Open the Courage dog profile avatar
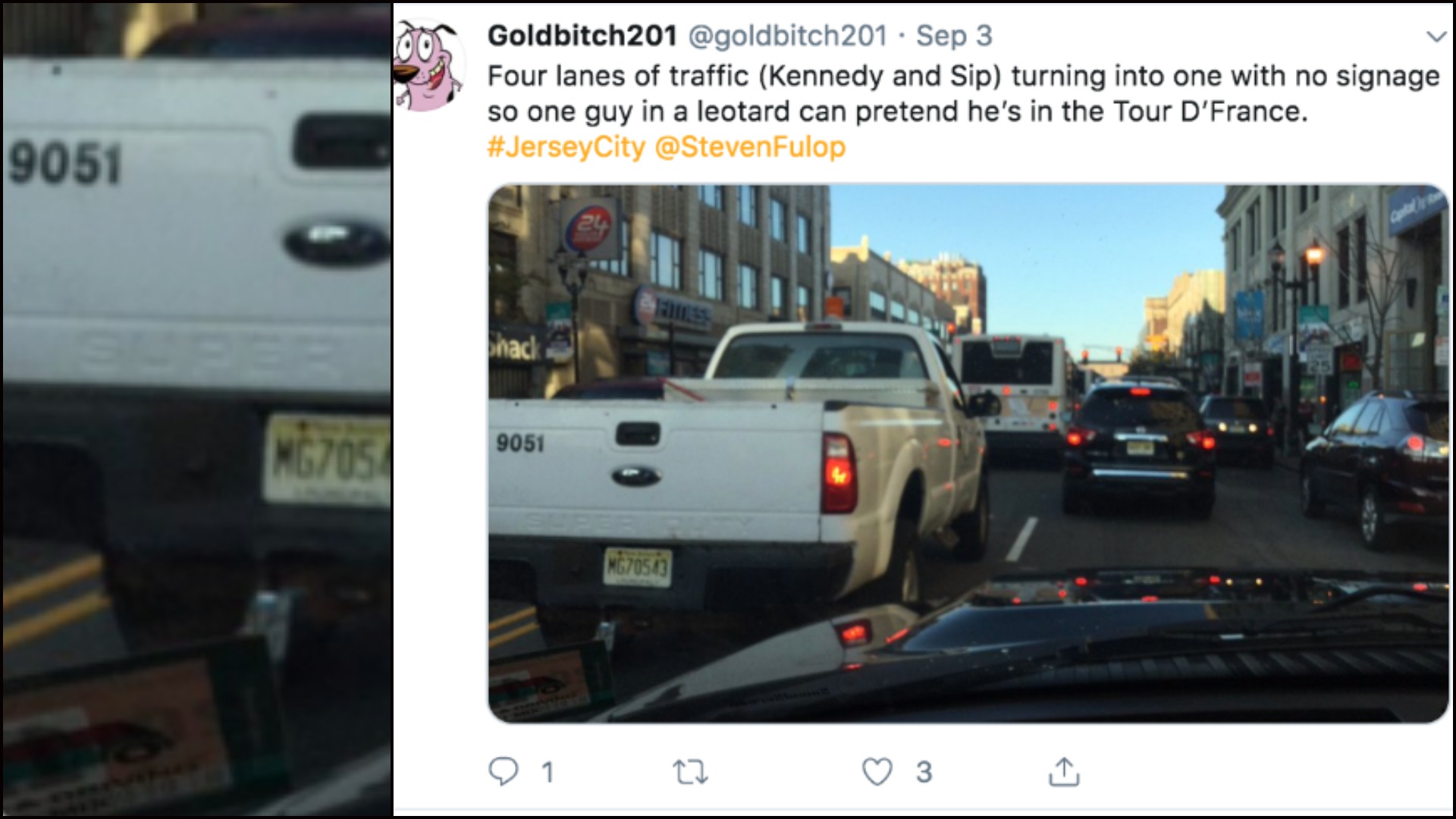The width and height of the screenshot is (1456, 819). (x=430, y=66)
